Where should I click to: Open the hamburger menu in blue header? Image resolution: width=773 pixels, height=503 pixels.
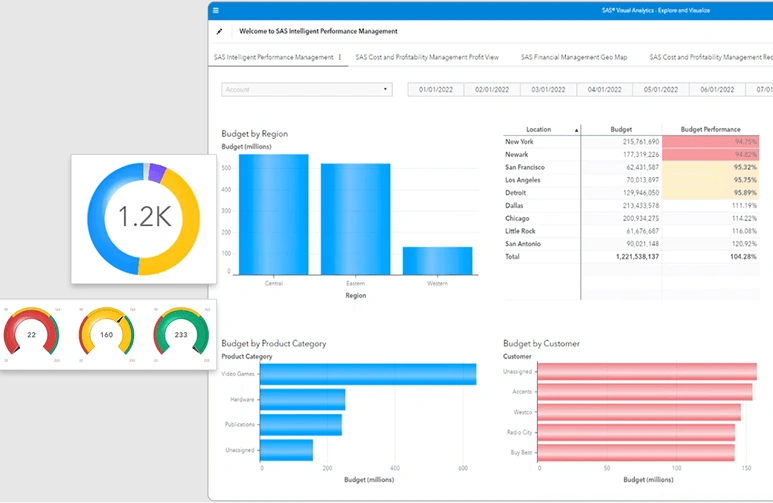click(x=216, y=10)
